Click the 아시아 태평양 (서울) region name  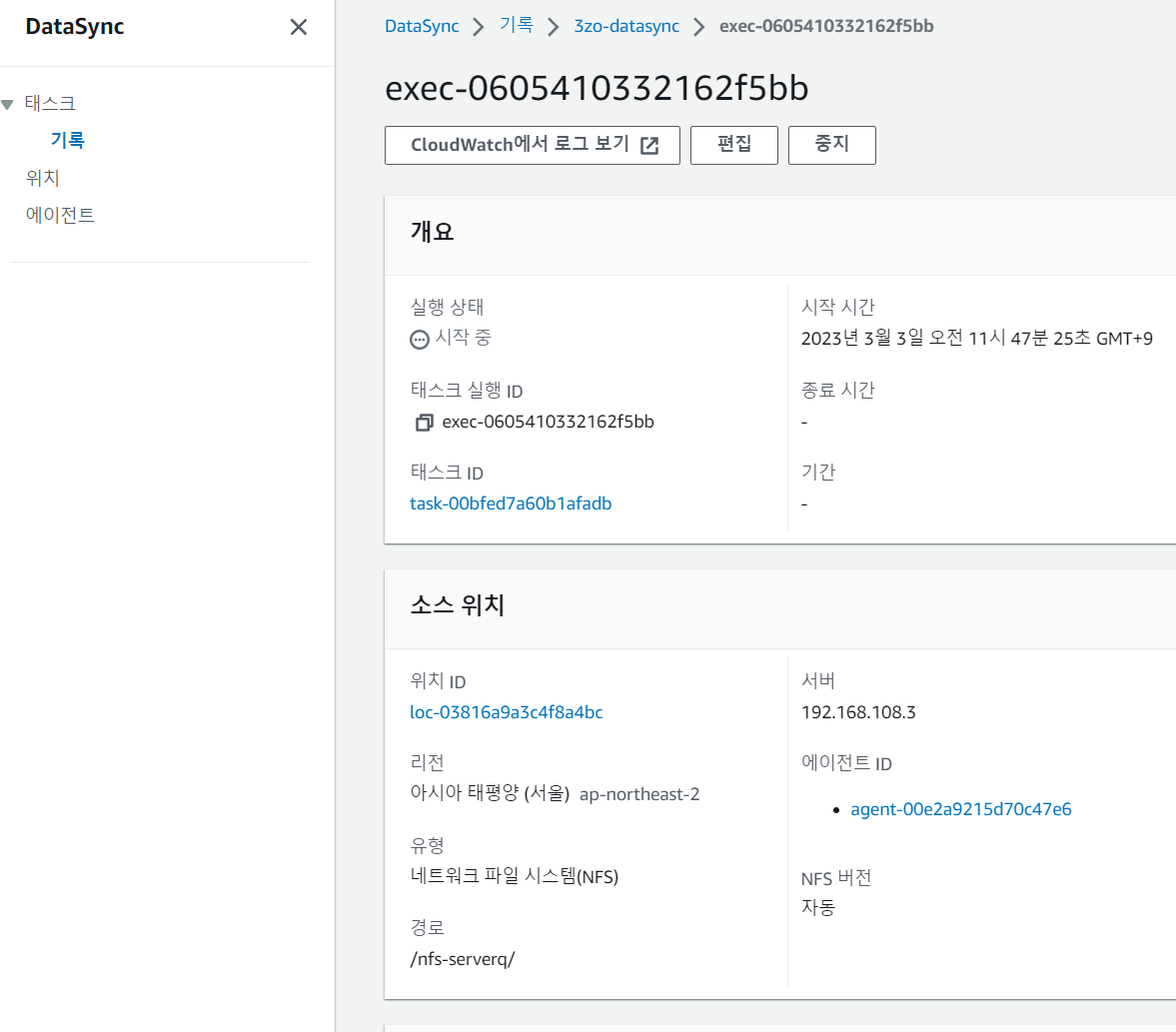tap(490, 793)
